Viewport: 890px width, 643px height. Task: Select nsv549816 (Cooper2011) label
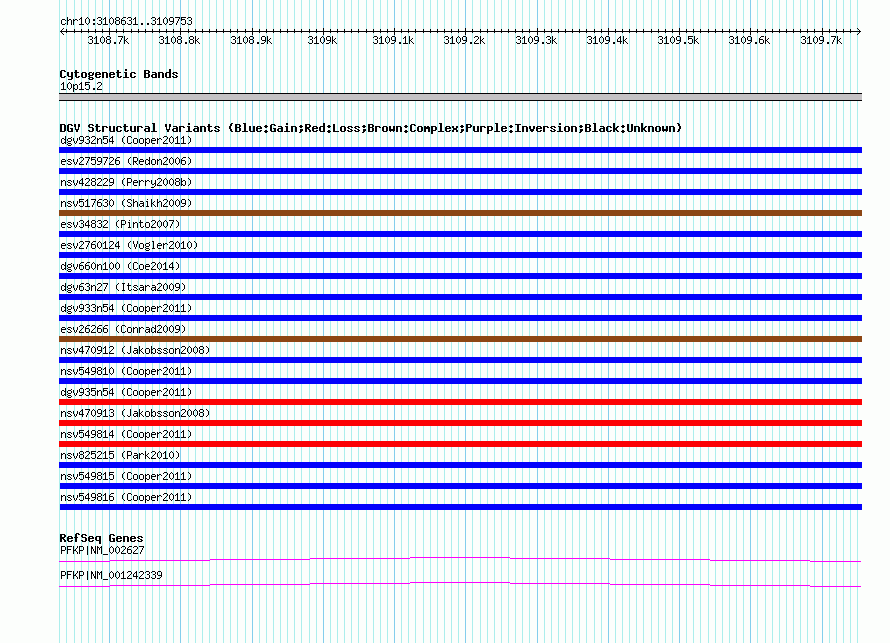point(126,497)
